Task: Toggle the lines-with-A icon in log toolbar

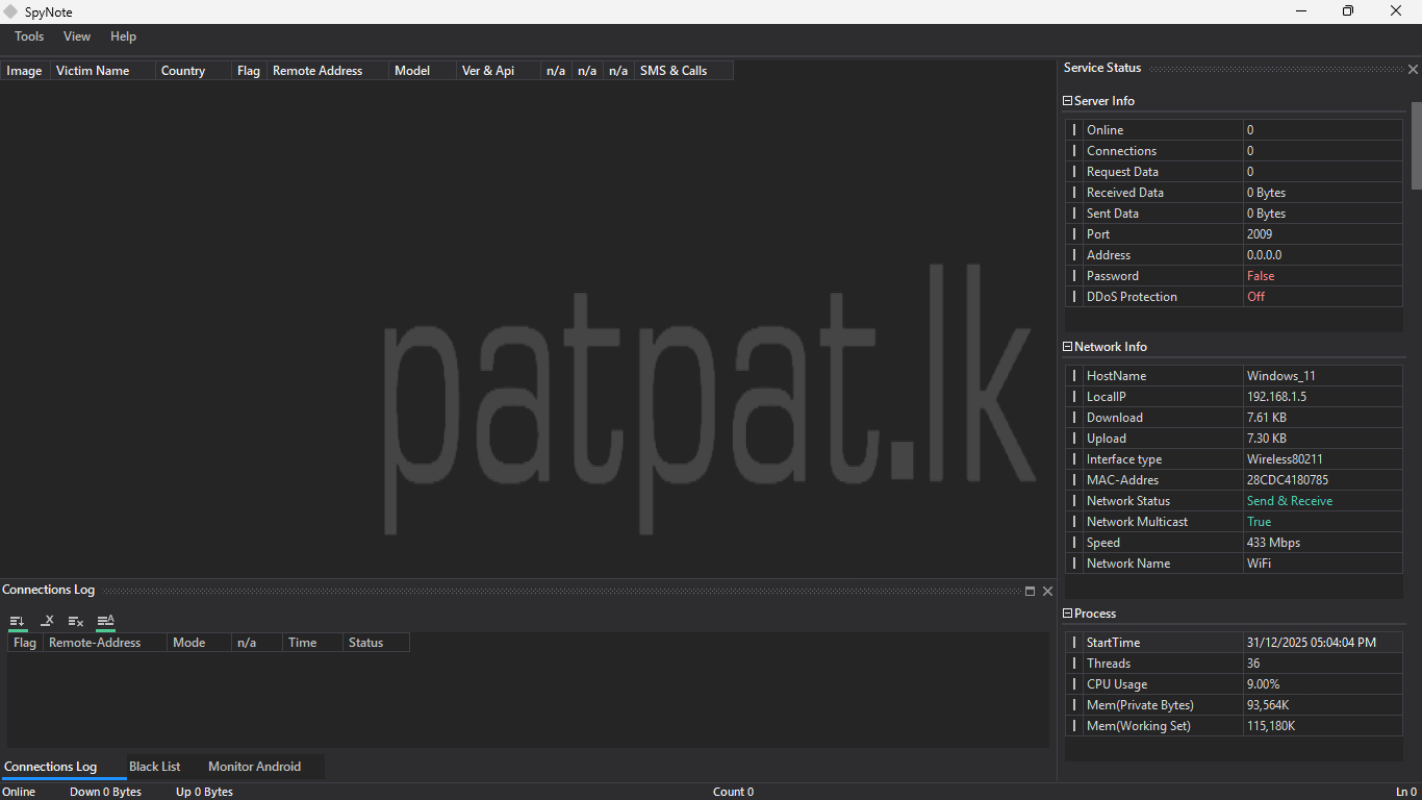Action: [x=105, y=621]
